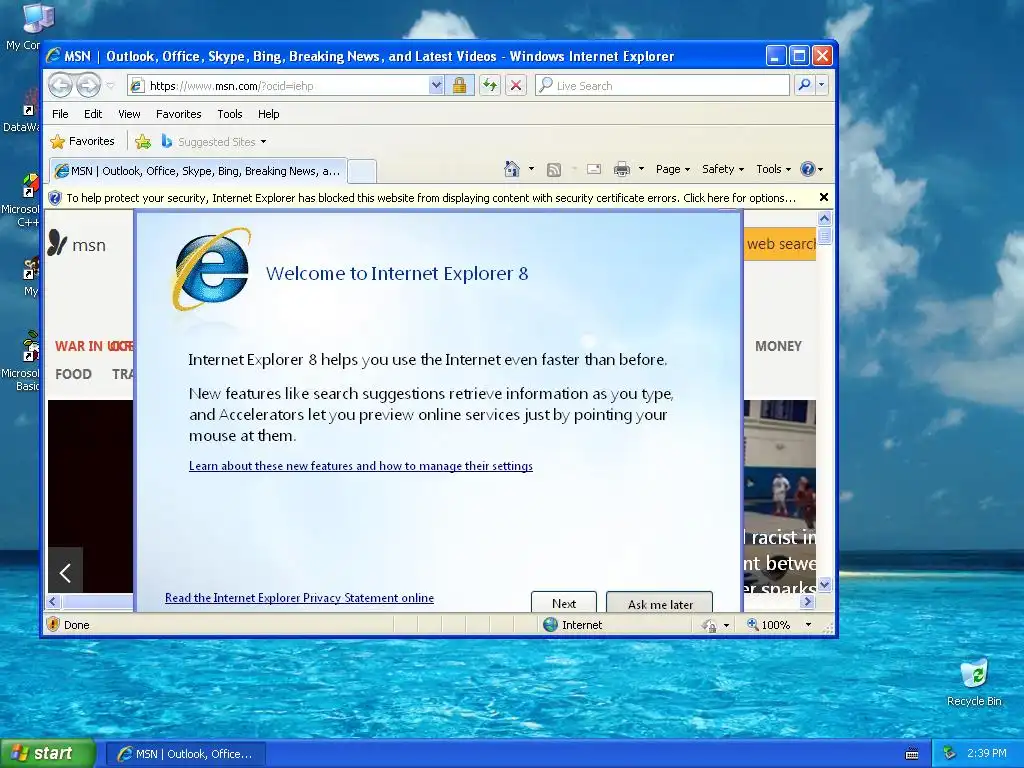Click the horizontal scrollbar right arrow
Viewport: 1024px width, 768px height.
pyautogui.click(x=808, y=601)
